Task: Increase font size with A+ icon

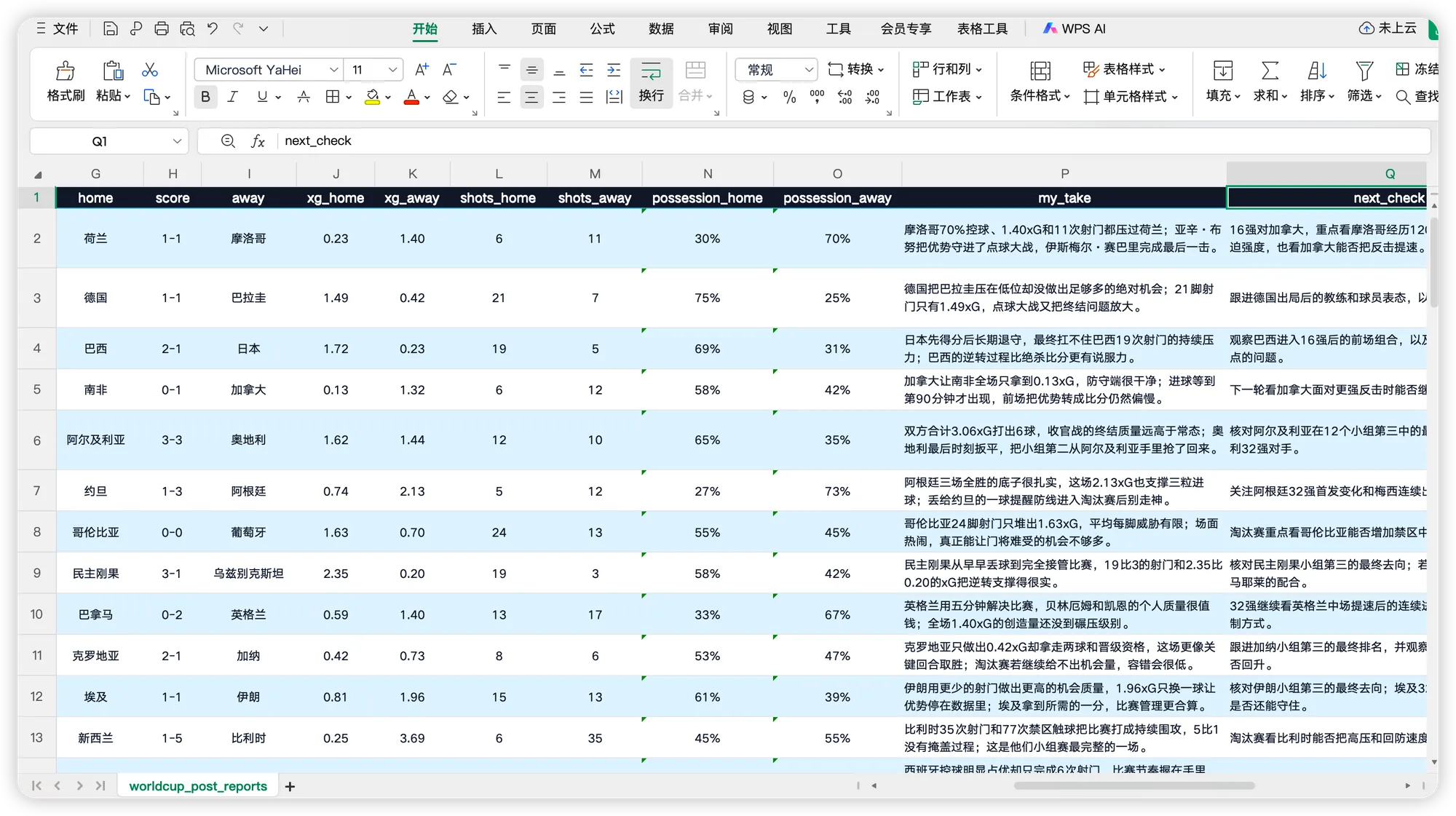Action: pos(422,69)
